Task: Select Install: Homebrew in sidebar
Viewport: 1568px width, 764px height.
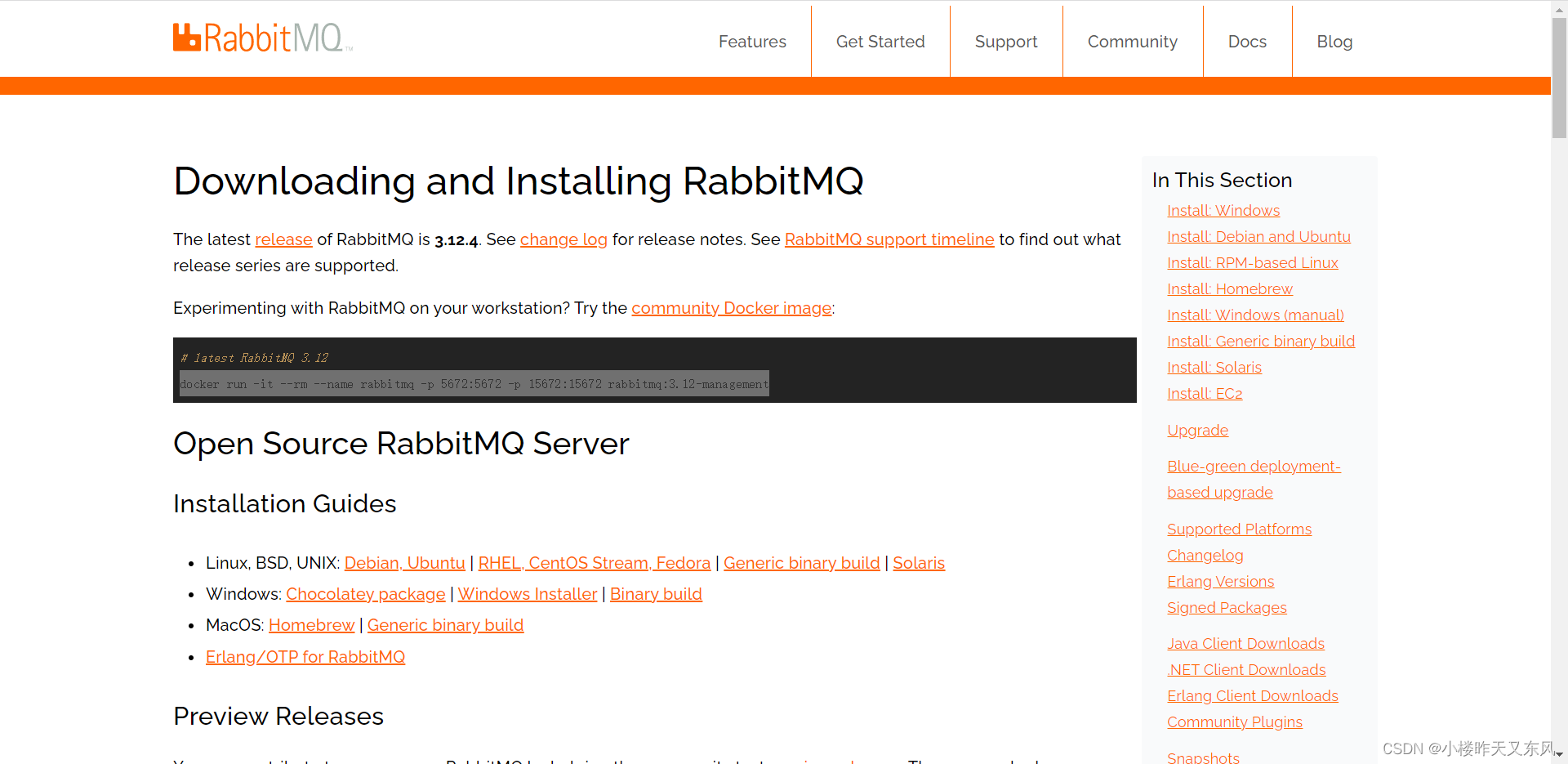Action: tap(1230, 288)
